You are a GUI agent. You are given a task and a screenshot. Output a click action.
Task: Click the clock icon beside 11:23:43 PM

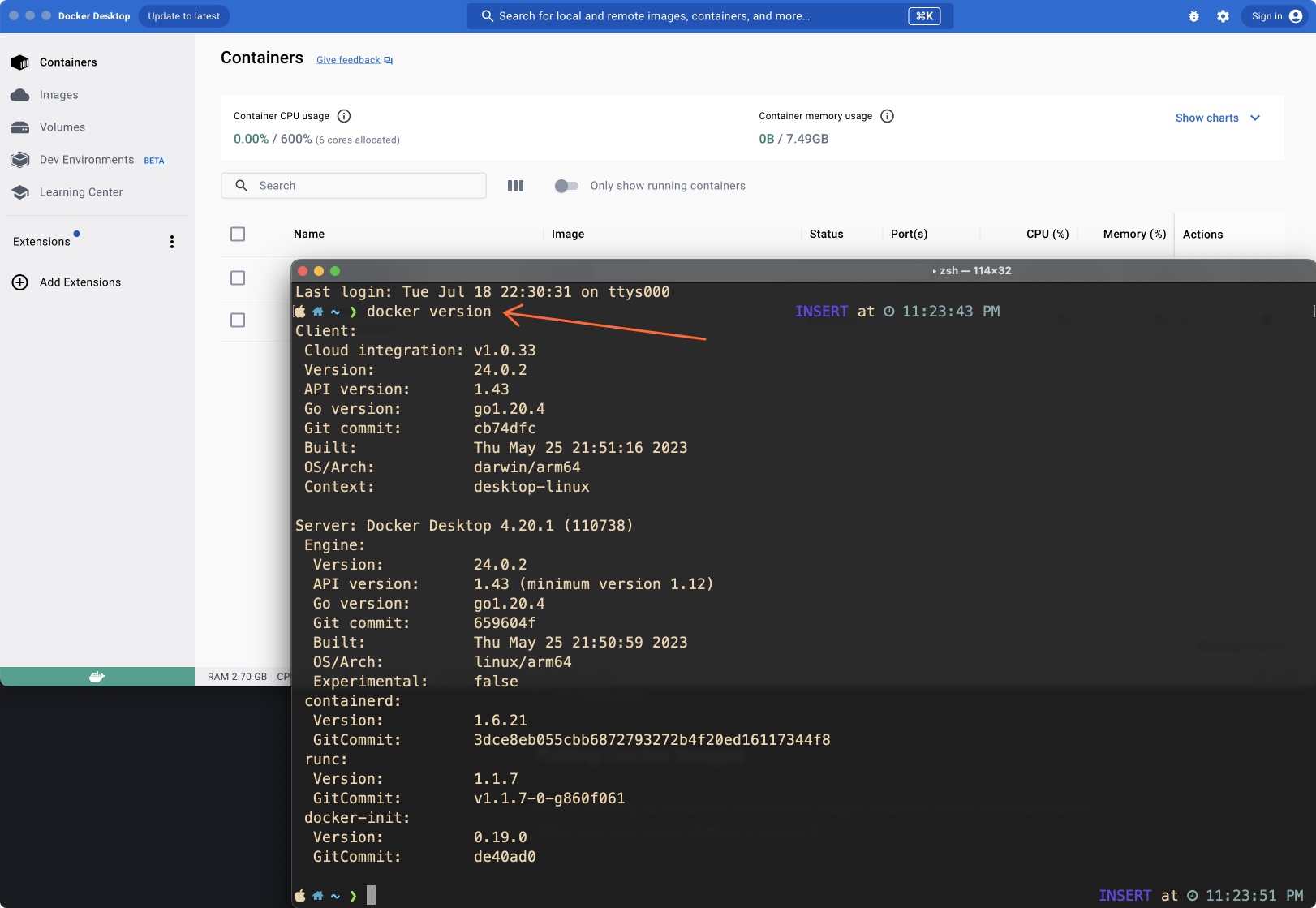889,312
